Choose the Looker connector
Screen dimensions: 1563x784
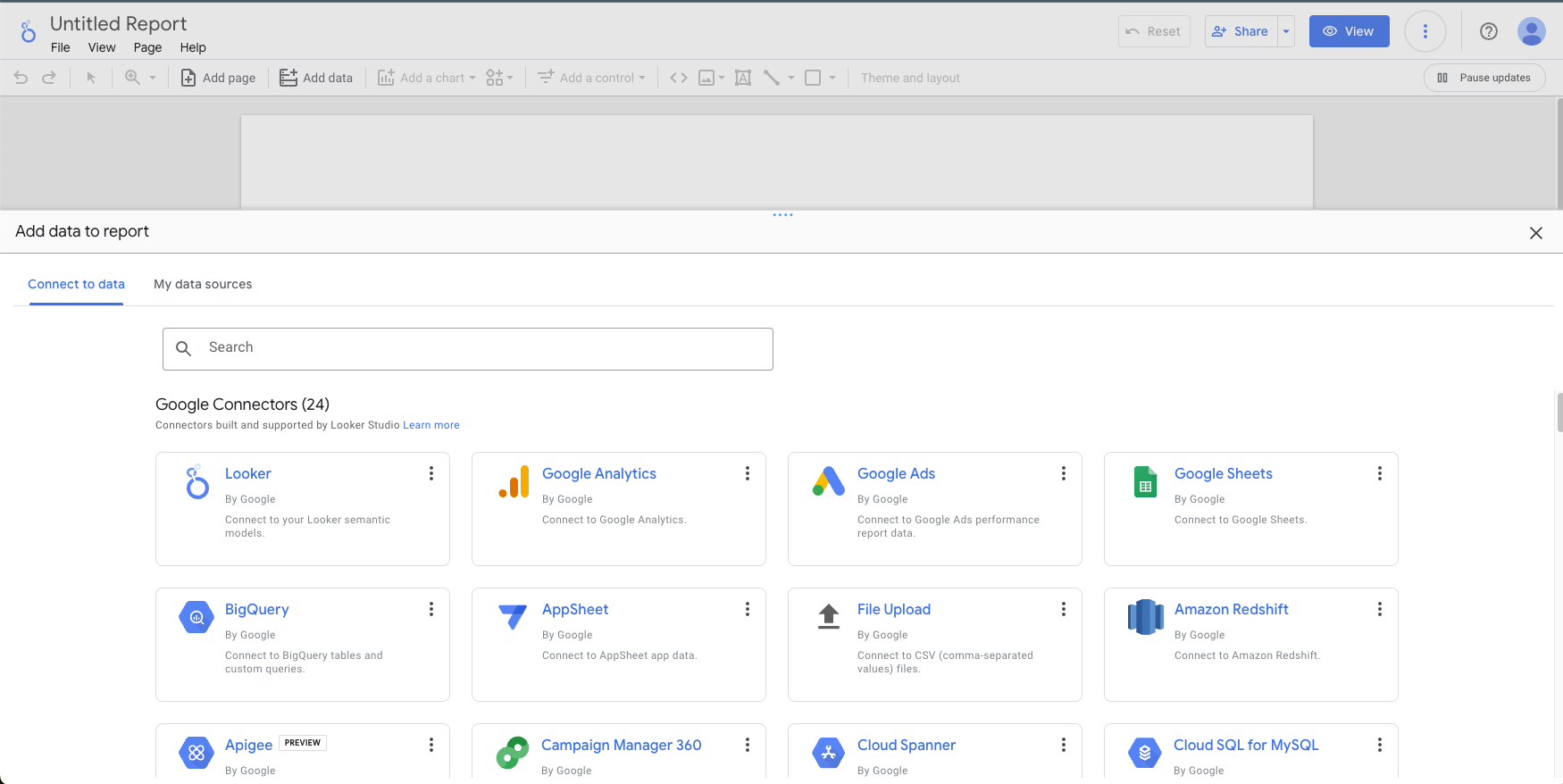(303, 509)
